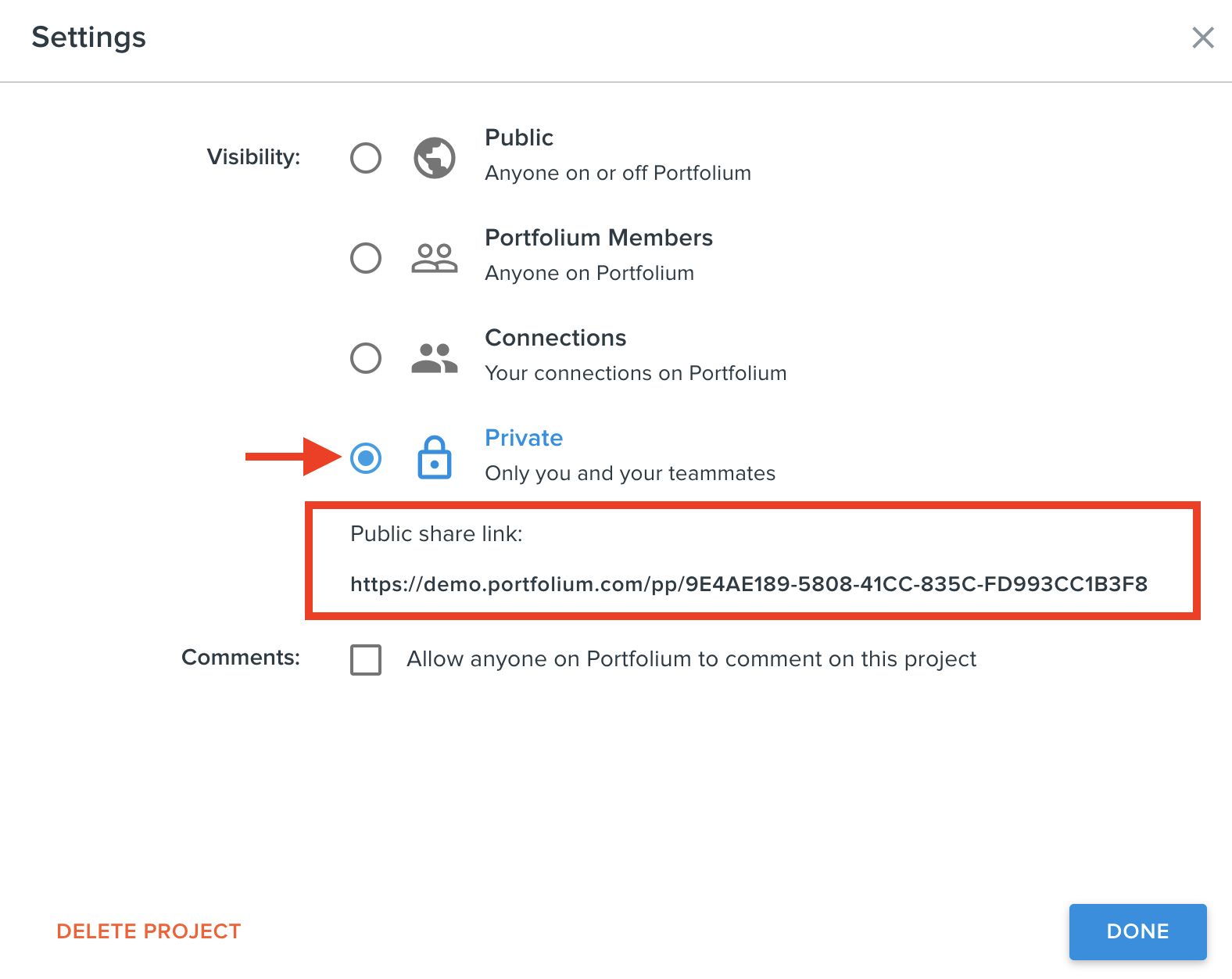Click the globe icon for Public

pyautogui.click(x=435, y=158)
